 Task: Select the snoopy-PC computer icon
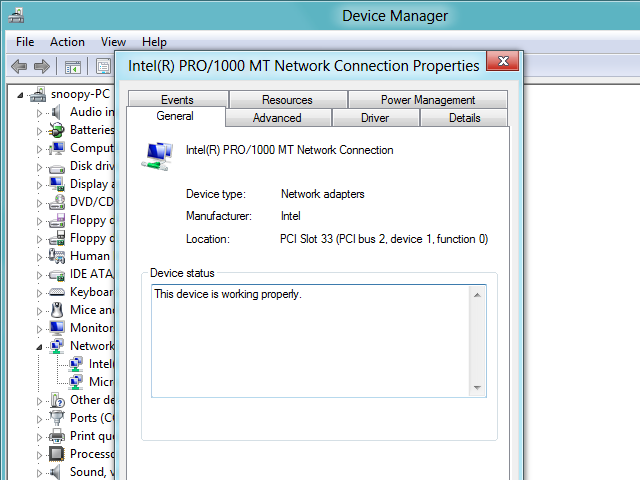38,94
